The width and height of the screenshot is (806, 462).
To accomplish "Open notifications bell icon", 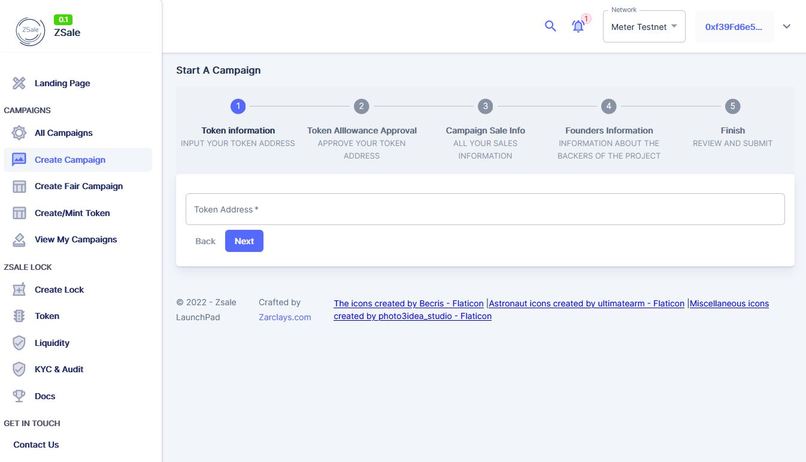I will pos(578,26).
